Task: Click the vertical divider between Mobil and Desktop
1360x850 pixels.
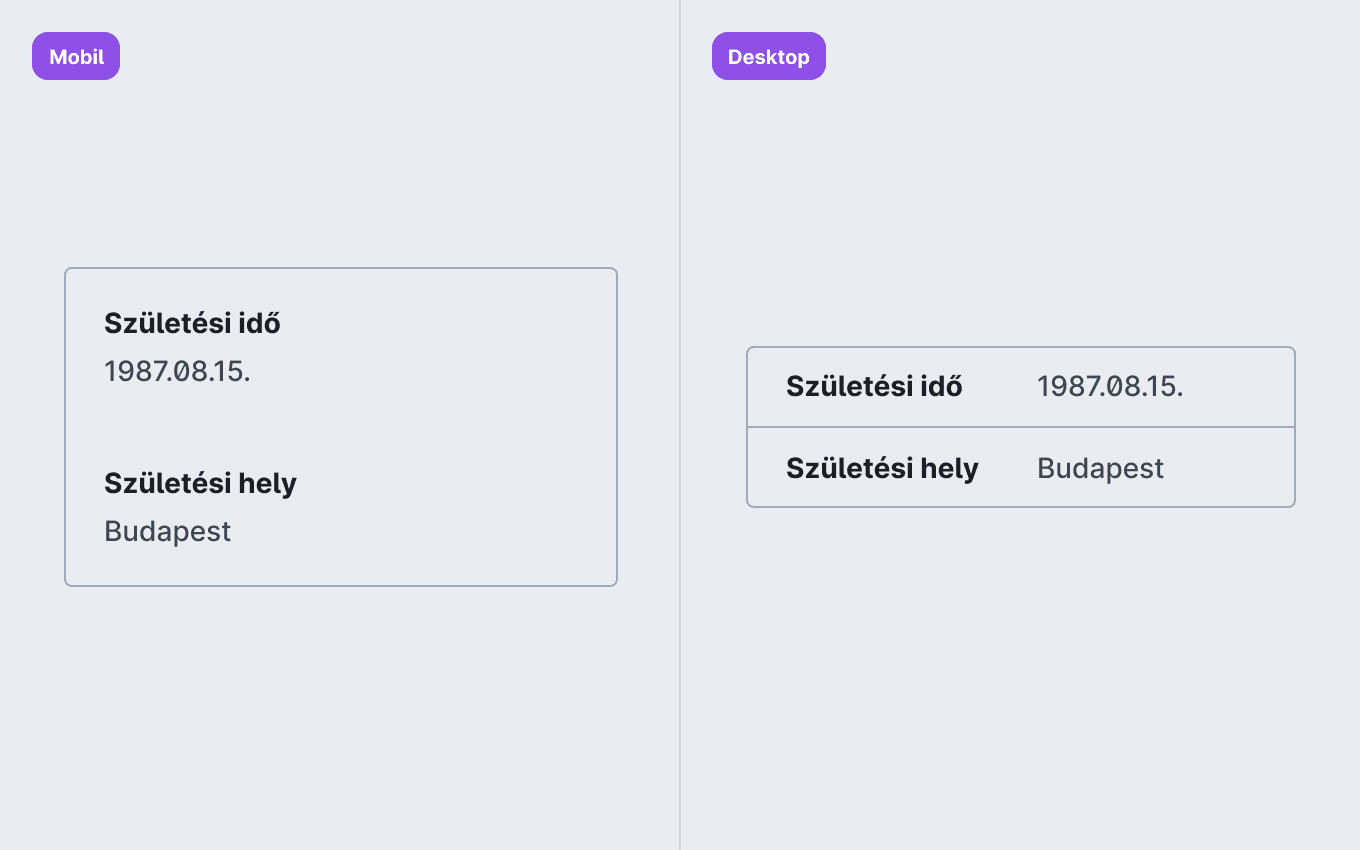Action: (x=680, y=425)
